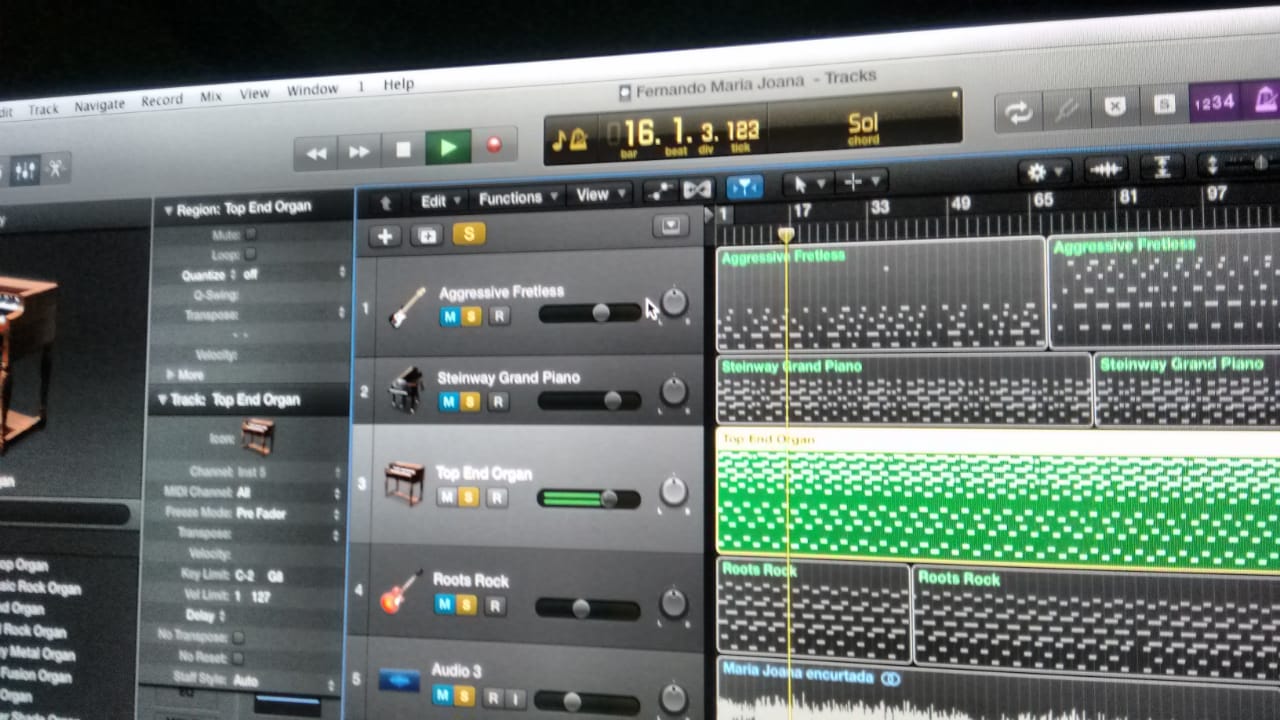This screenshot has width=1280, height=720.
Task: Enable the Cycle repeat icon
Action: pyautogui.click(x=1018, y=111)
